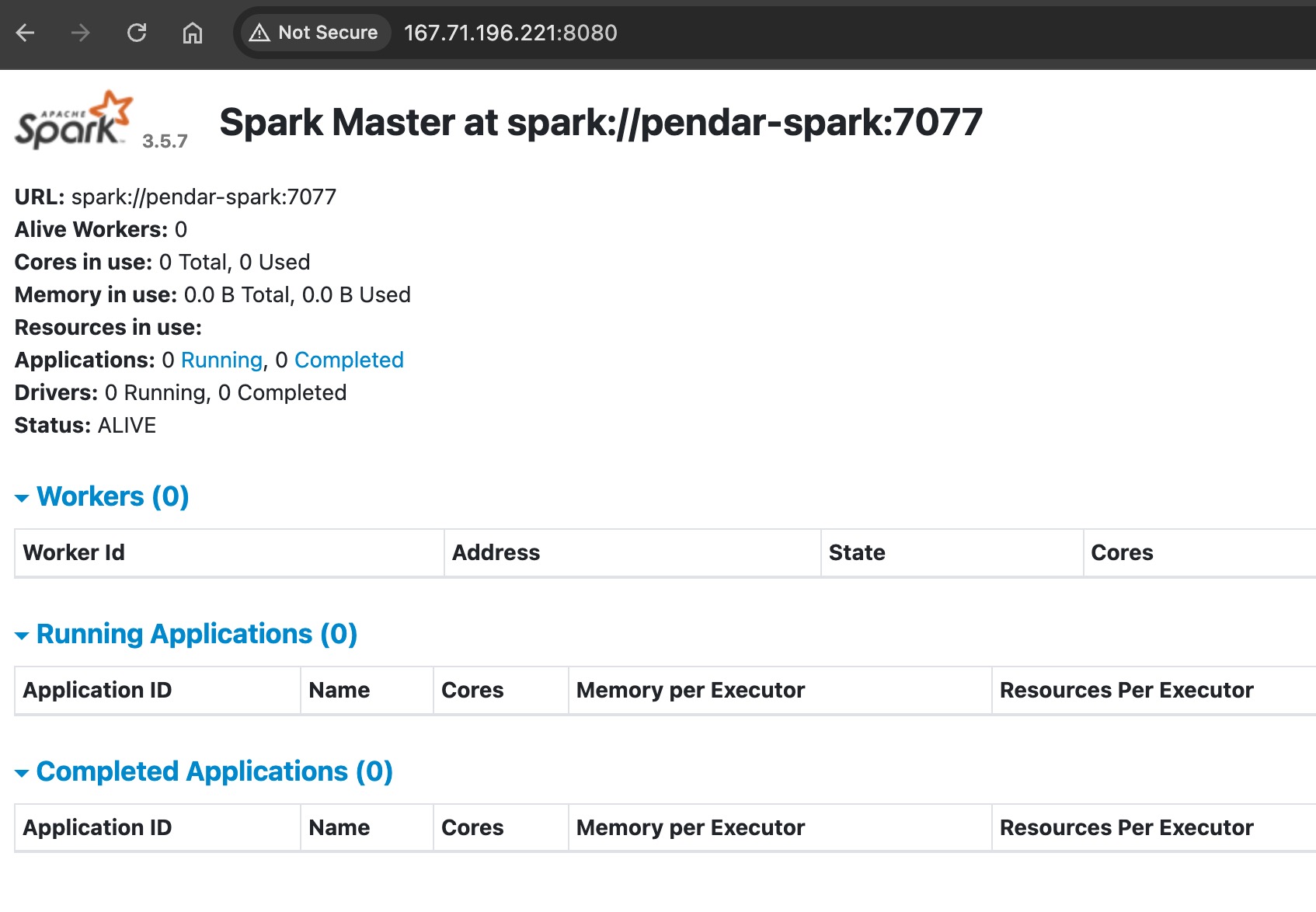Click the browser forward arrow
Viewport: 1316px width, 912px height.
(81, 33)
